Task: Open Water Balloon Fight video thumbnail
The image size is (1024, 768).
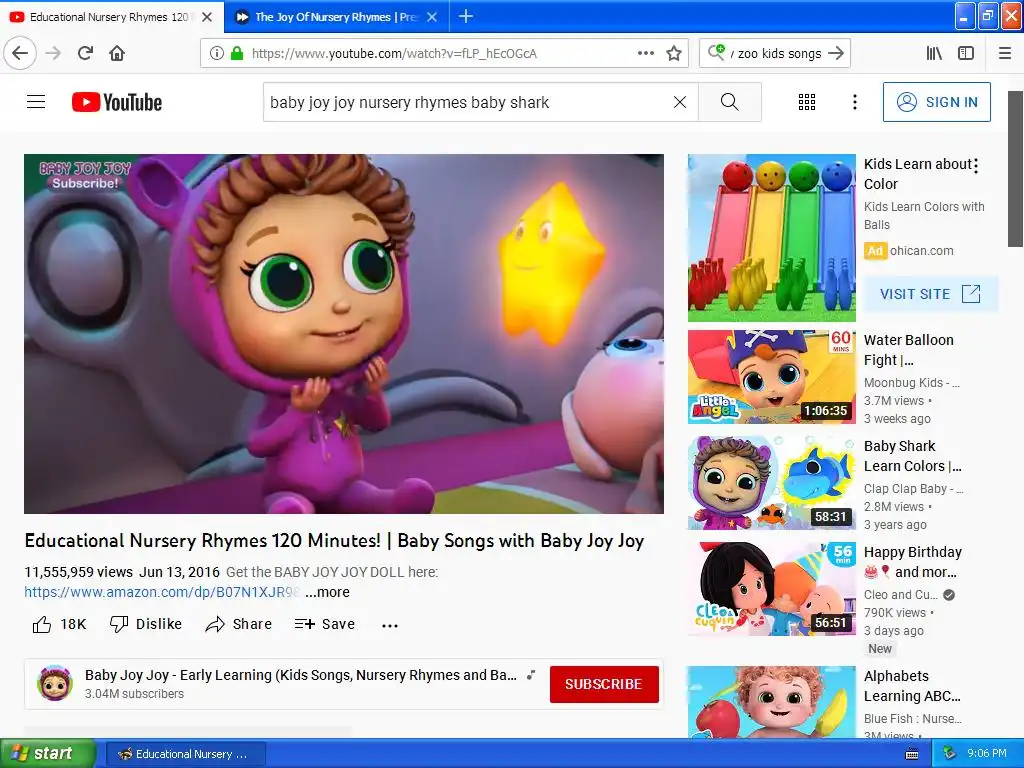Action: [771, 377]
